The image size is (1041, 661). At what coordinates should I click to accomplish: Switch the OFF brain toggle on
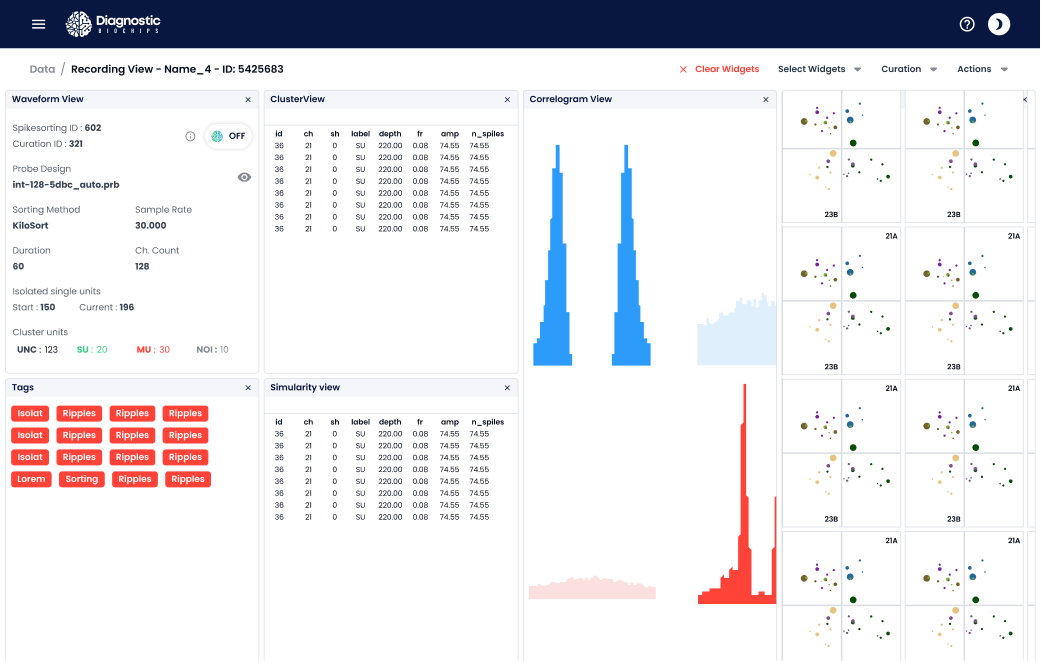tap(228, 136)
